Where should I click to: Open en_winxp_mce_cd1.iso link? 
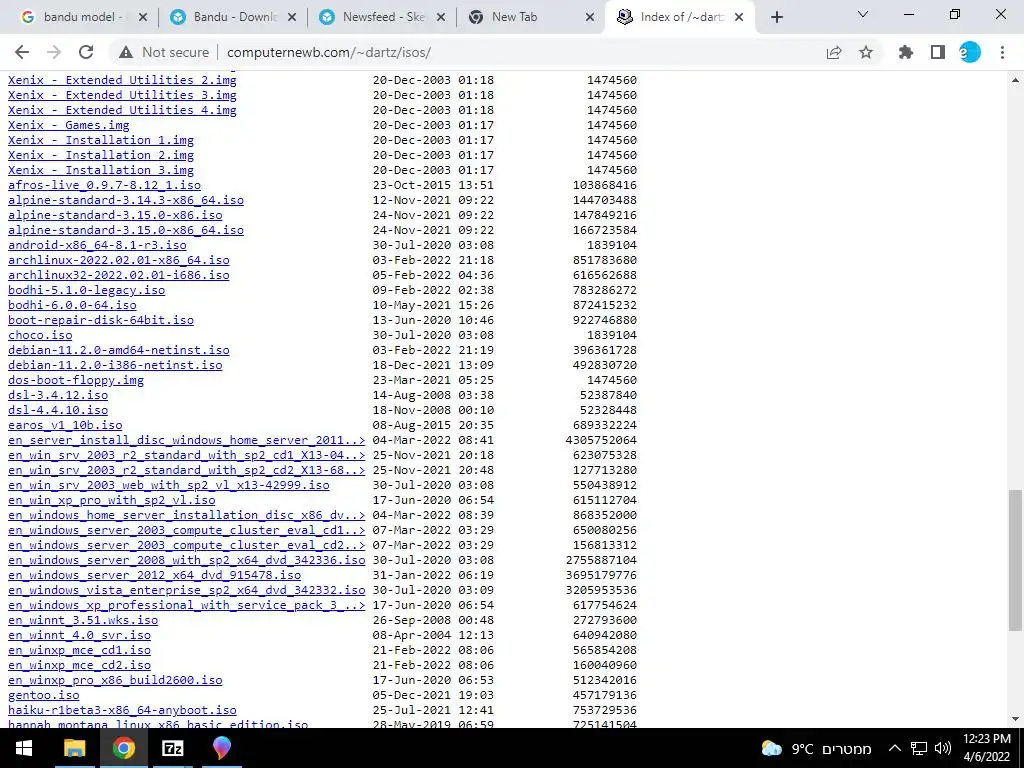point(80,650)
